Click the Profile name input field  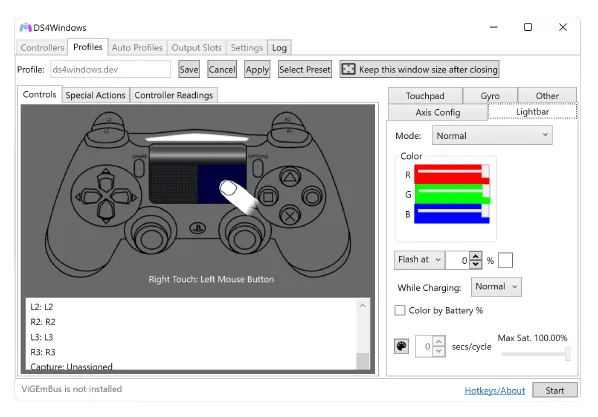click(x=111, y=69)
